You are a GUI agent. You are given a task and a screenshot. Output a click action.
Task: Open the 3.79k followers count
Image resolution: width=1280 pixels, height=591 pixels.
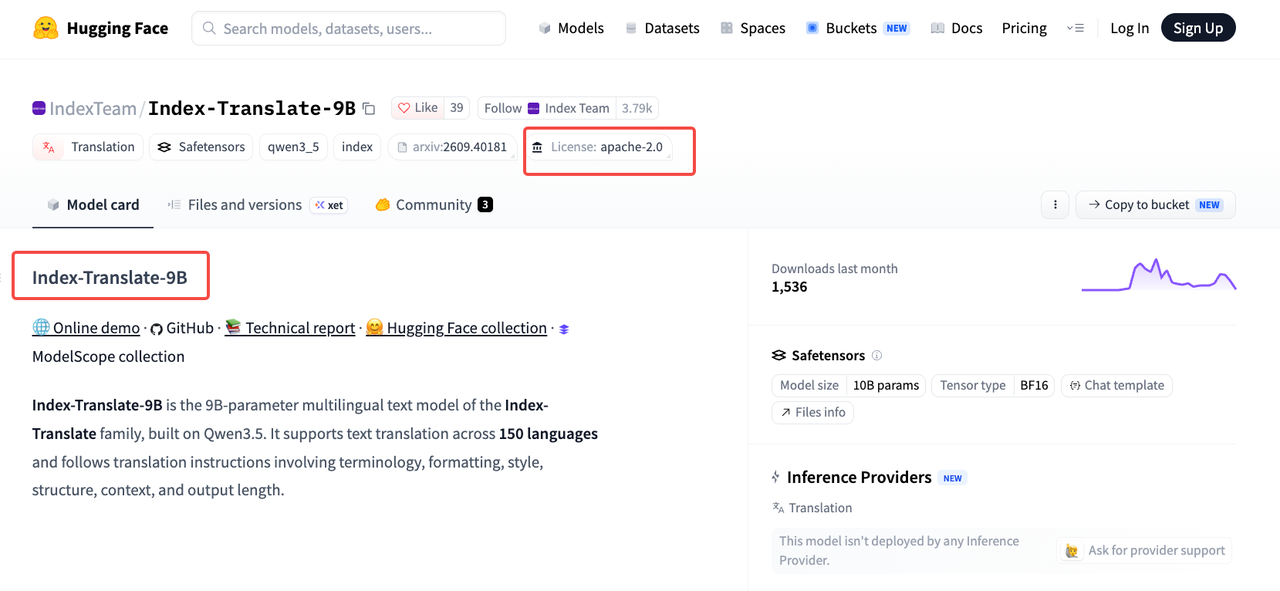637,108
